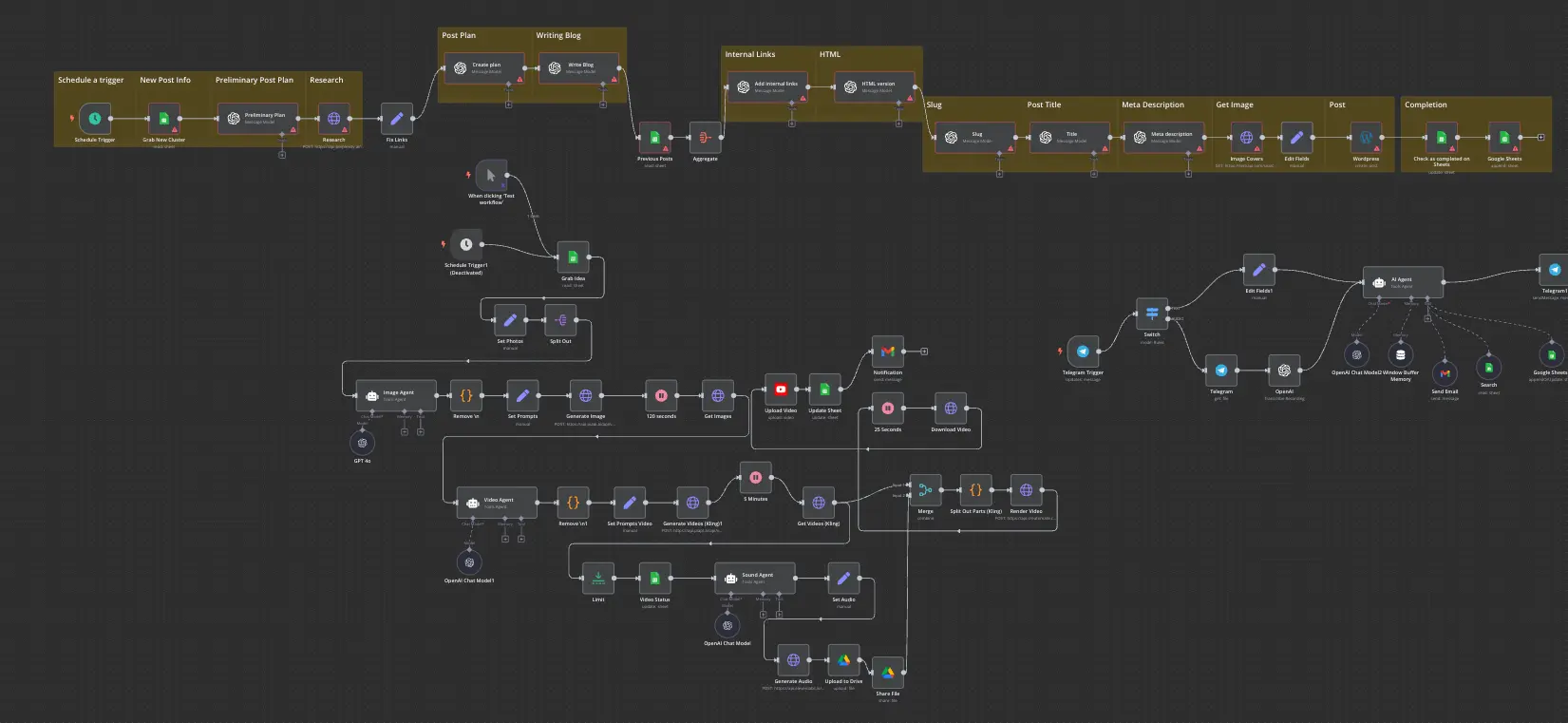Open the Split Out Parts (Kling) node
1568x723 pixels.
[975, 490]
